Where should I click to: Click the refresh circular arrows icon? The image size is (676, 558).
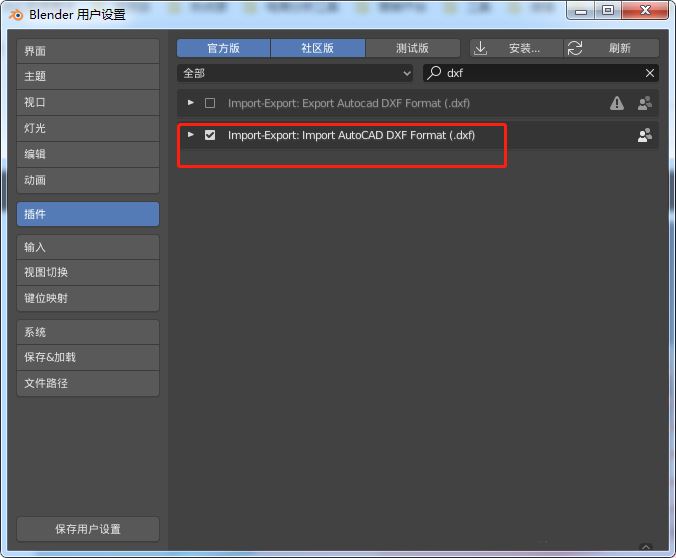pos(575,48)
